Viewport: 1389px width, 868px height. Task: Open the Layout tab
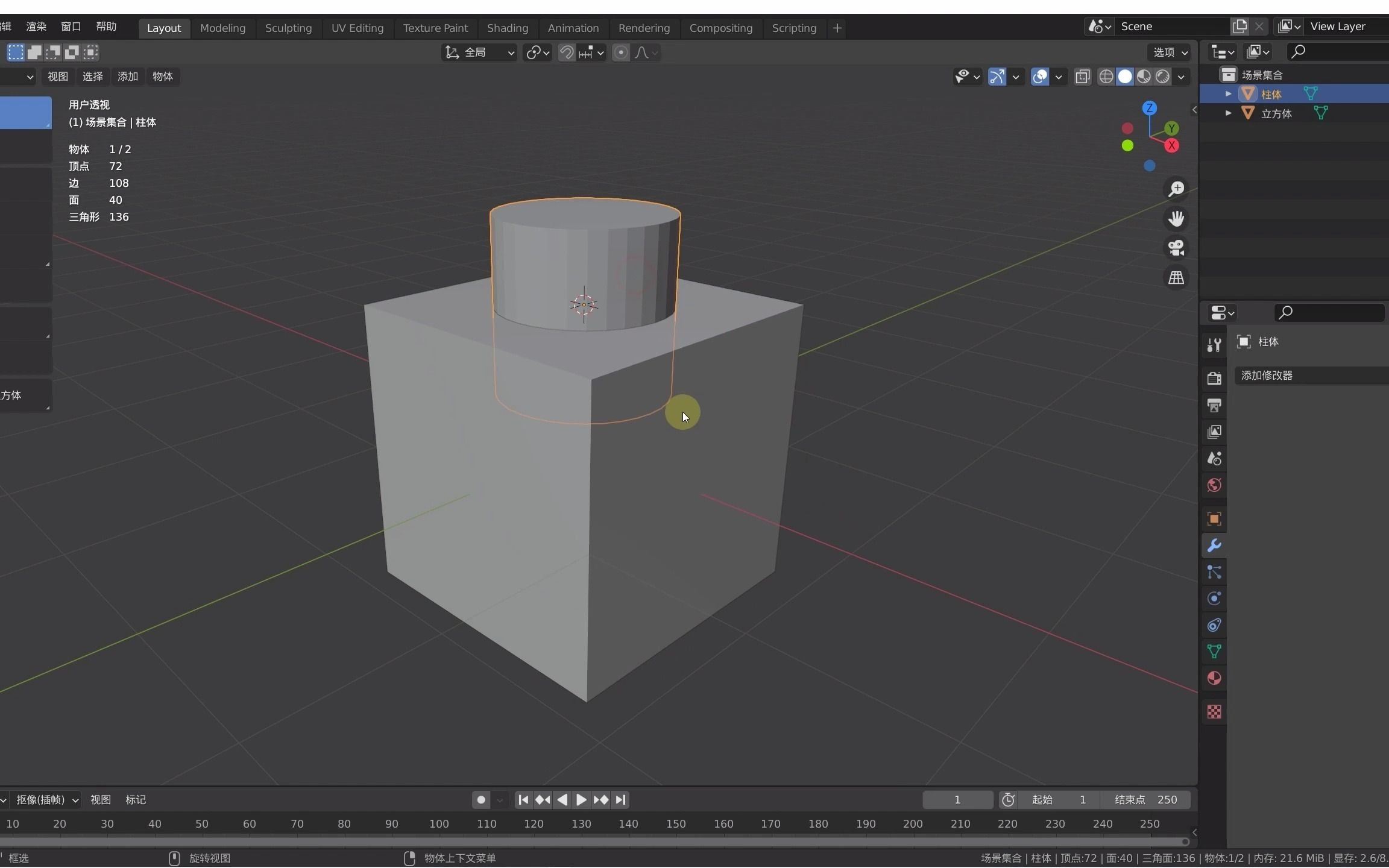[x=163, y=27]
